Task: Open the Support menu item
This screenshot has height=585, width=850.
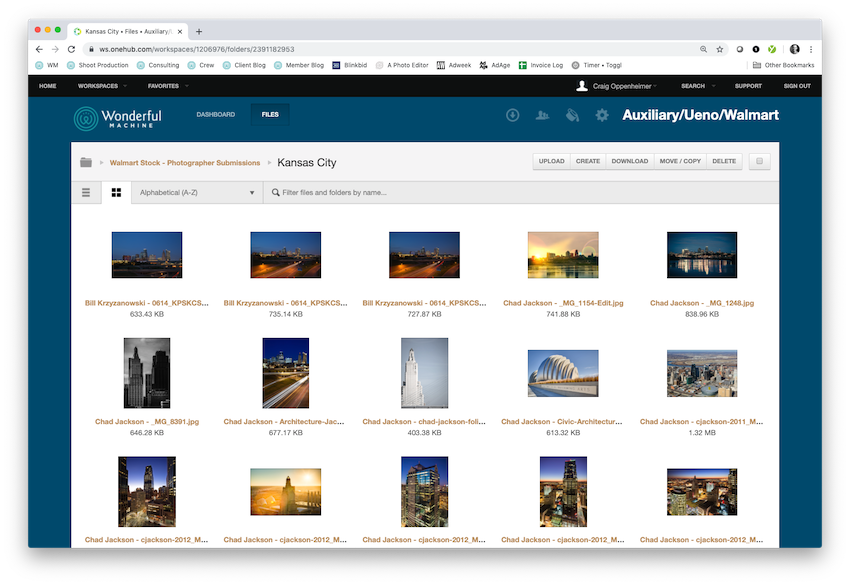Action: click(748, 86)
